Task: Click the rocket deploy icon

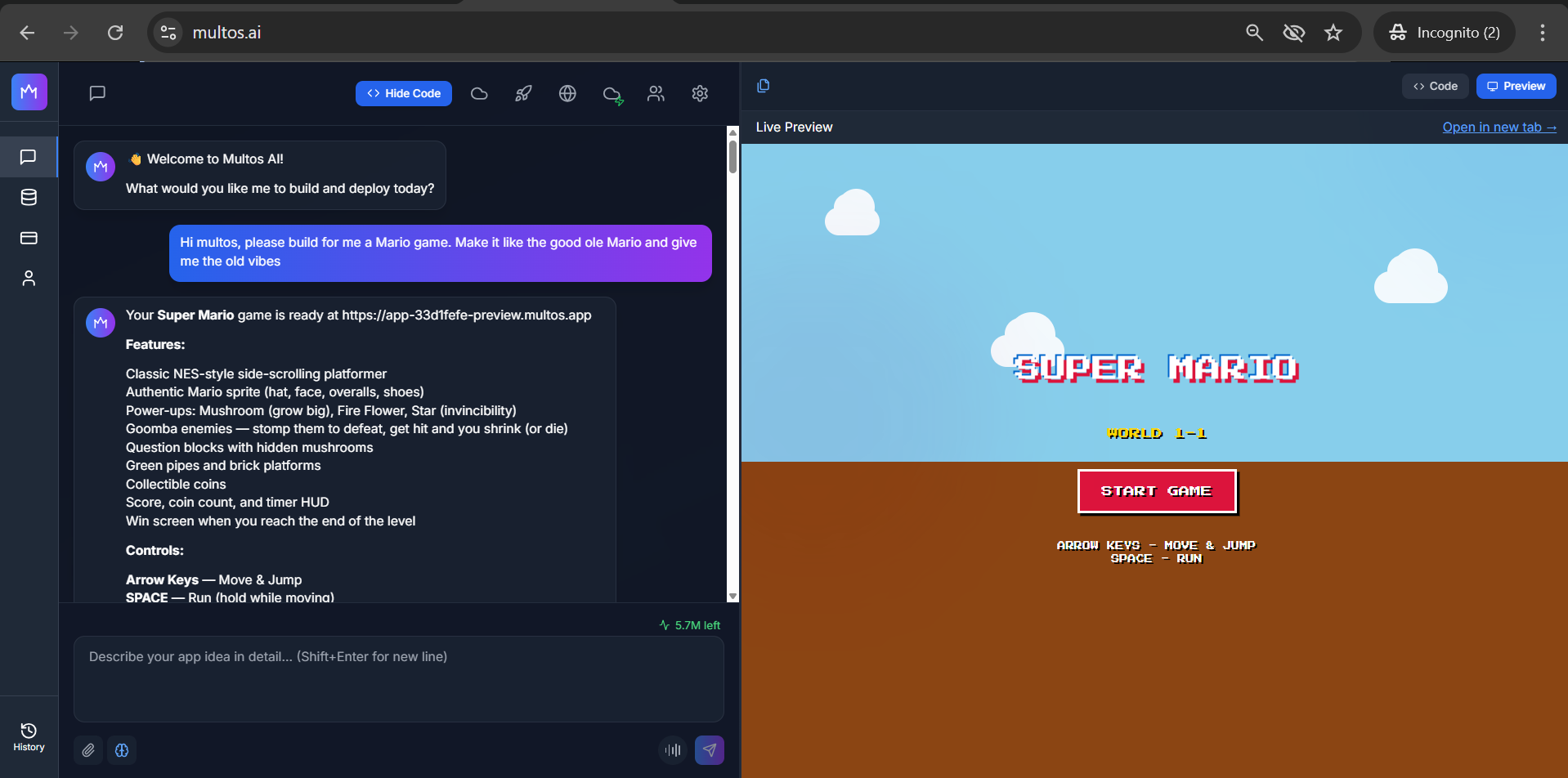Action: (x=523, y=94)
